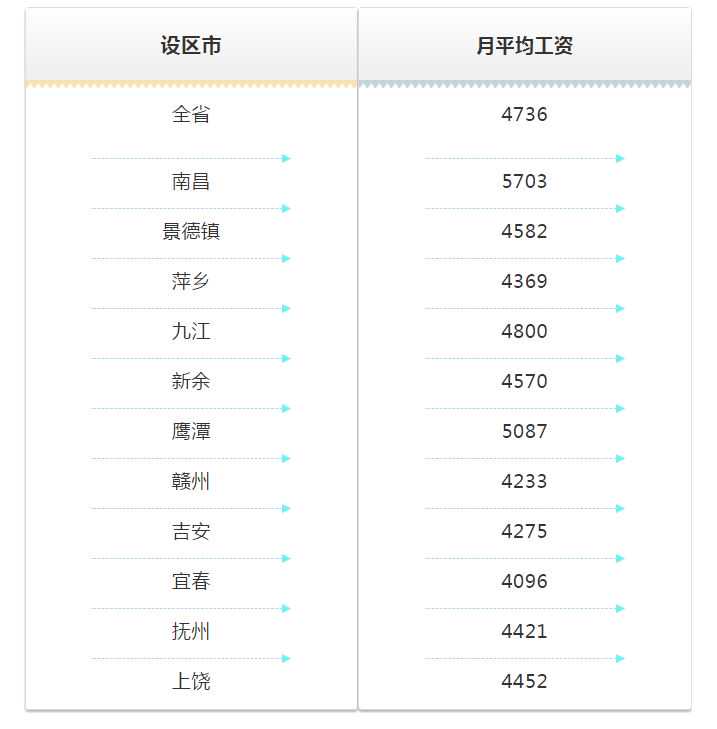The image size is (717, 729).
Task: Click the wage value 4800
Action: [x=524, y=331]
